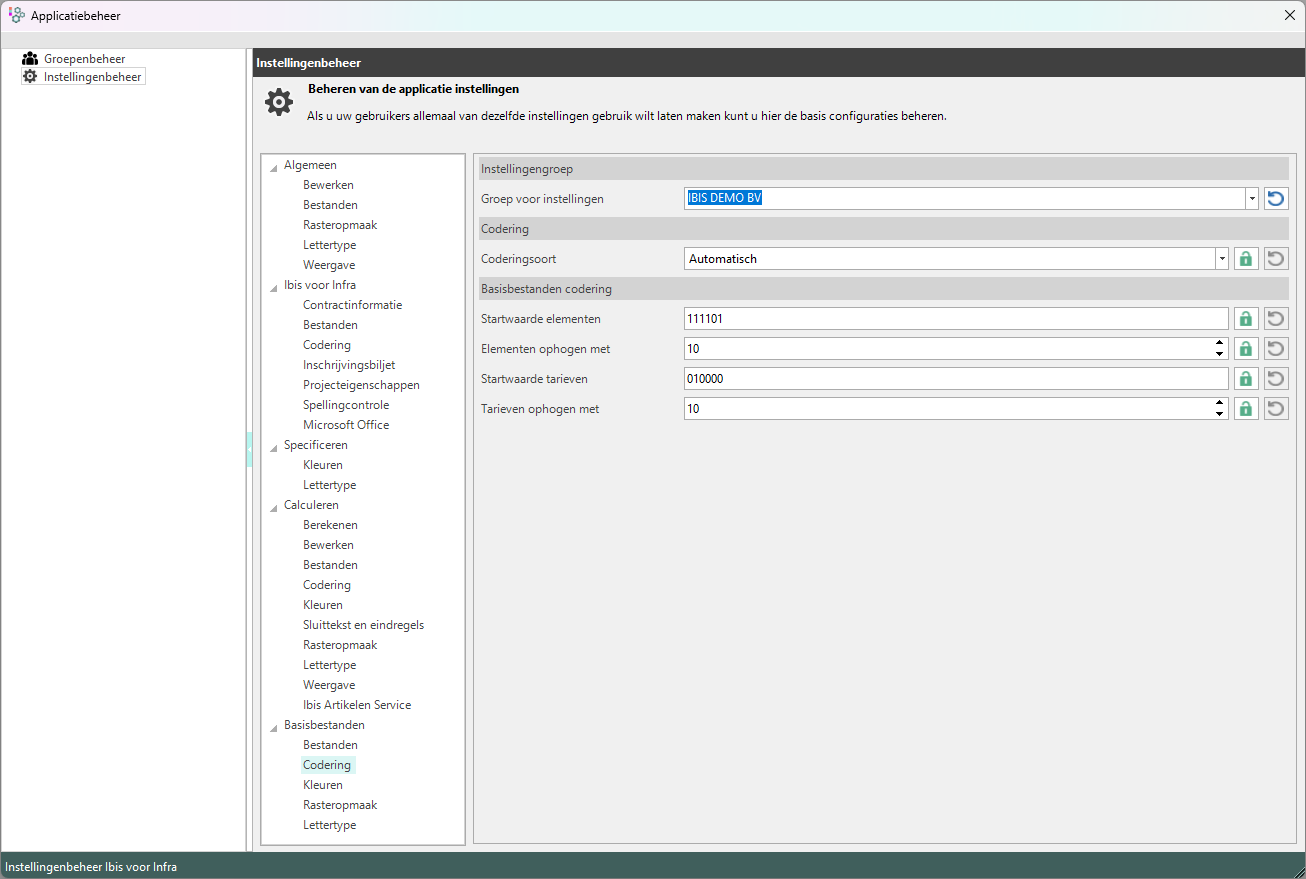
Task: Toggle the lock for Coderingsoort
Action: click(1245, 259)
